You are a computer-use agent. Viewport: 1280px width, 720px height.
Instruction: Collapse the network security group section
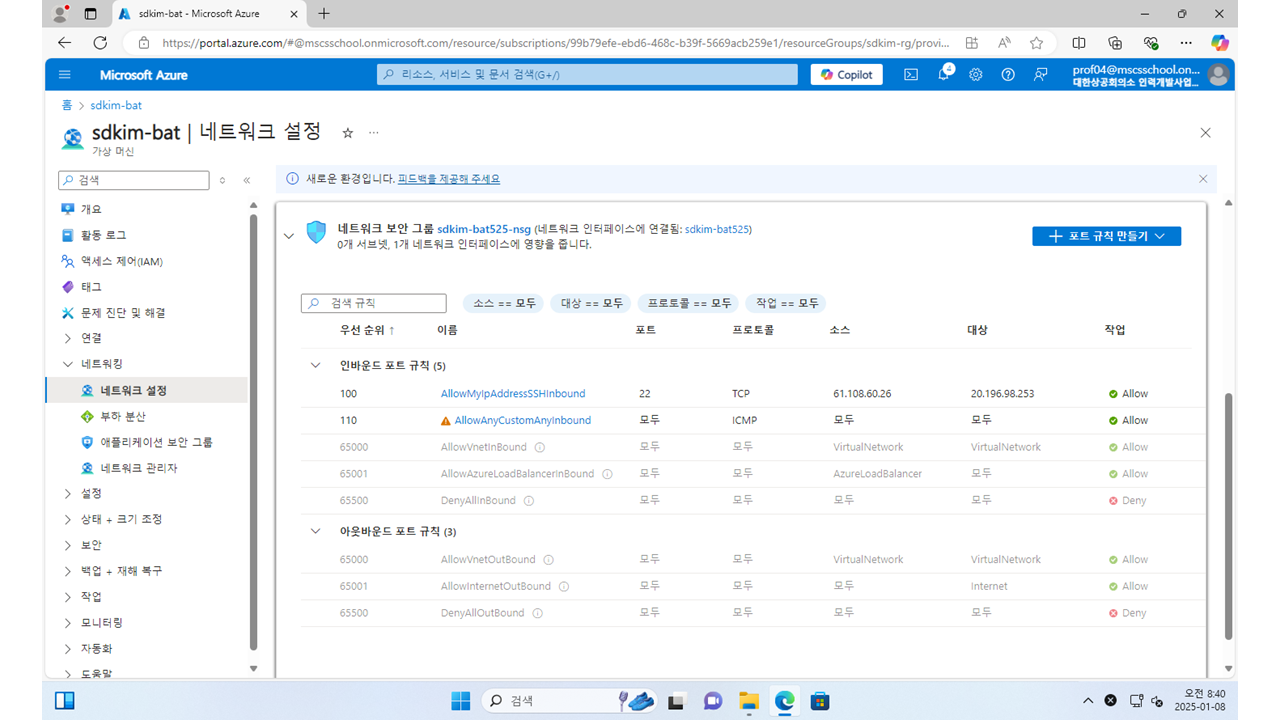click(x=289, y=236)
